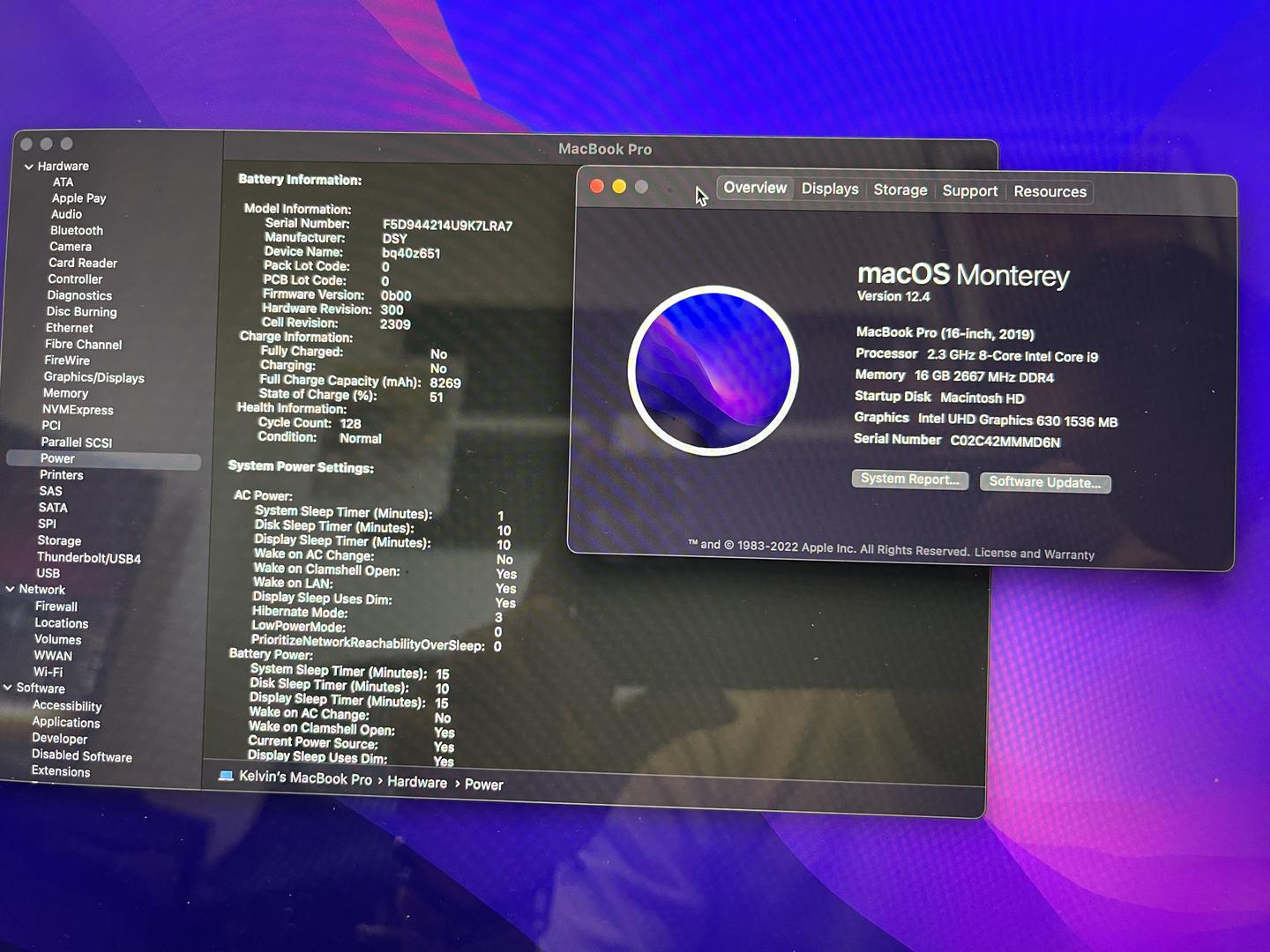Select Apple Pay in the sidebar
The height and width of the screenshot is (952, 1270).
[x=78, y=198]
